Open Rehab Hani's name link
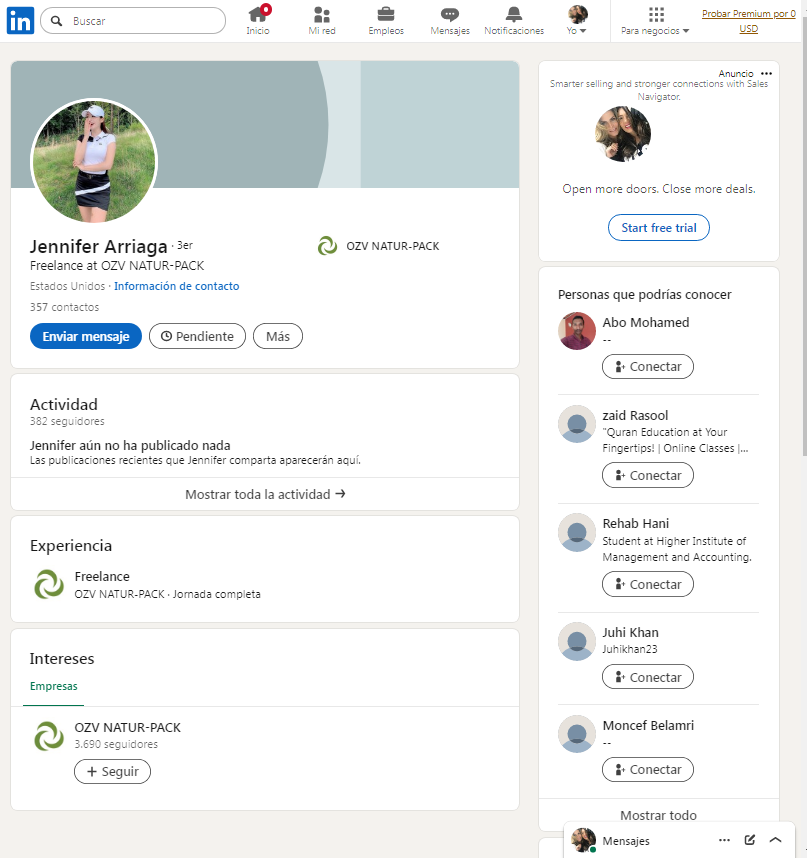Image resolution: width=807 pixels, height=858 pixels. coord(636,524)
